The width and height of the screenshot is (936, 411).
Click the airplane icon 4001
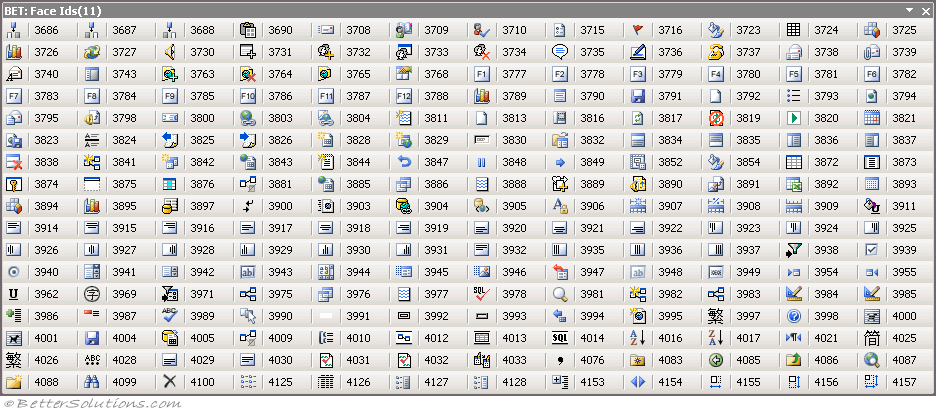[x=13, y=338]
